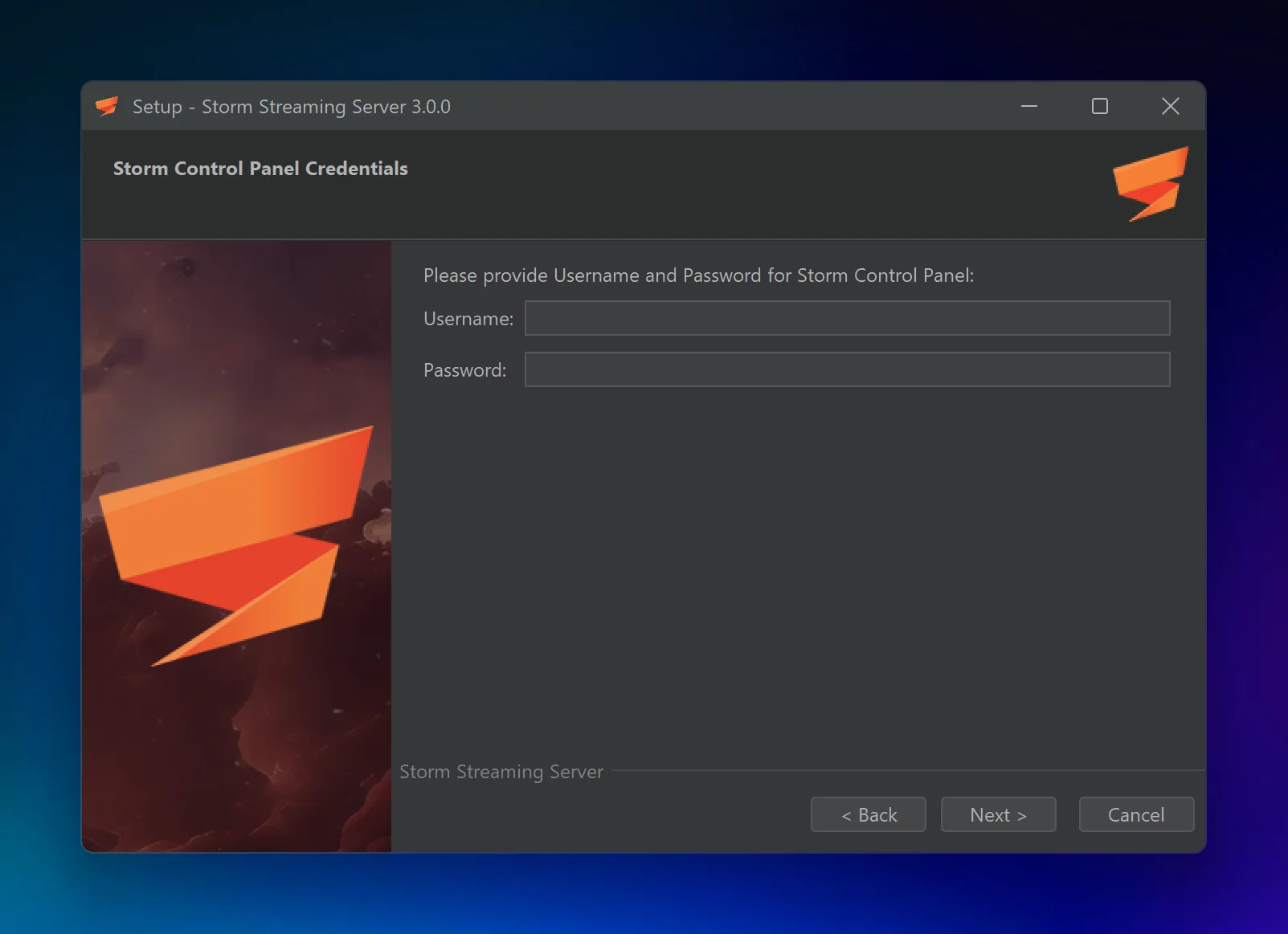This screenshot has height=934, width=1288.
Task: Click the Password: label text
Action: pyautogui.click(x=464, y=369)
